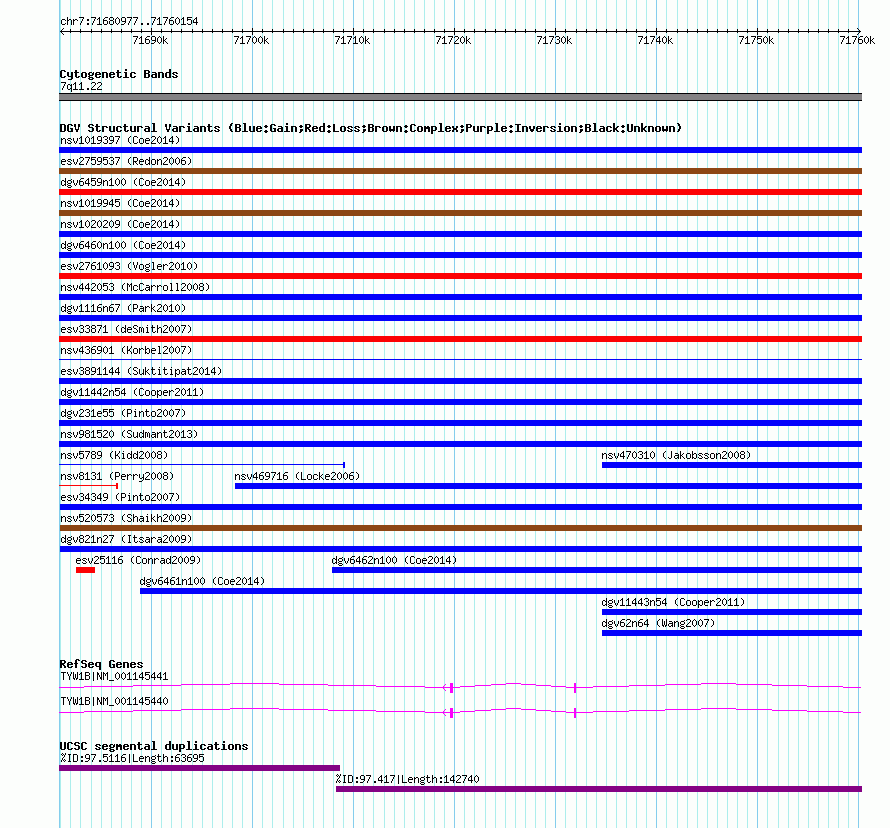This screenshot has width=890, height=828.
Task: Click the 71700k ruler tick label
Action: point(251,40)
